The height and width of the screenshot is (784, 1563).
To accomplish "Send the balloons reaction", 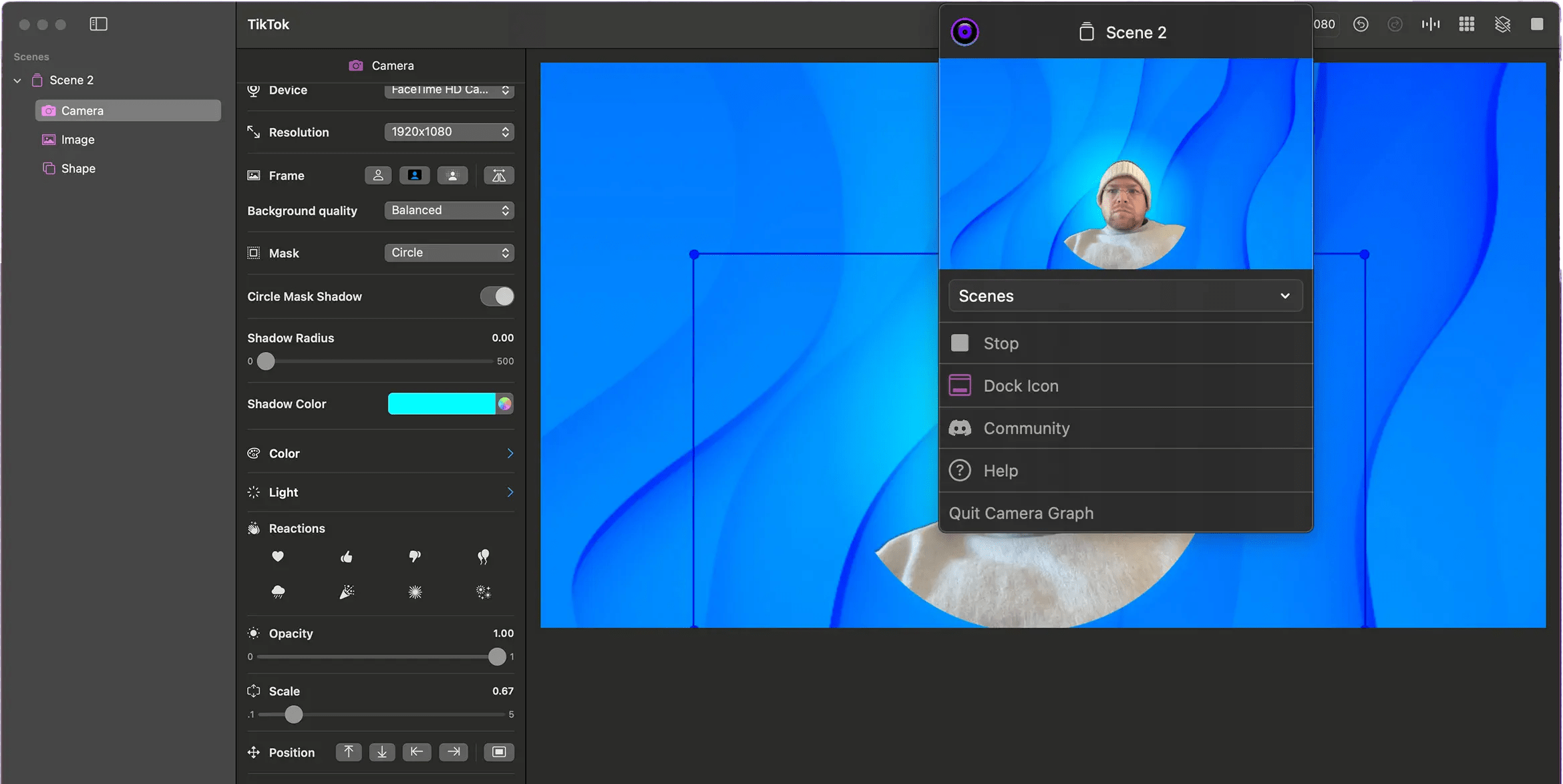I will point(483,556).
